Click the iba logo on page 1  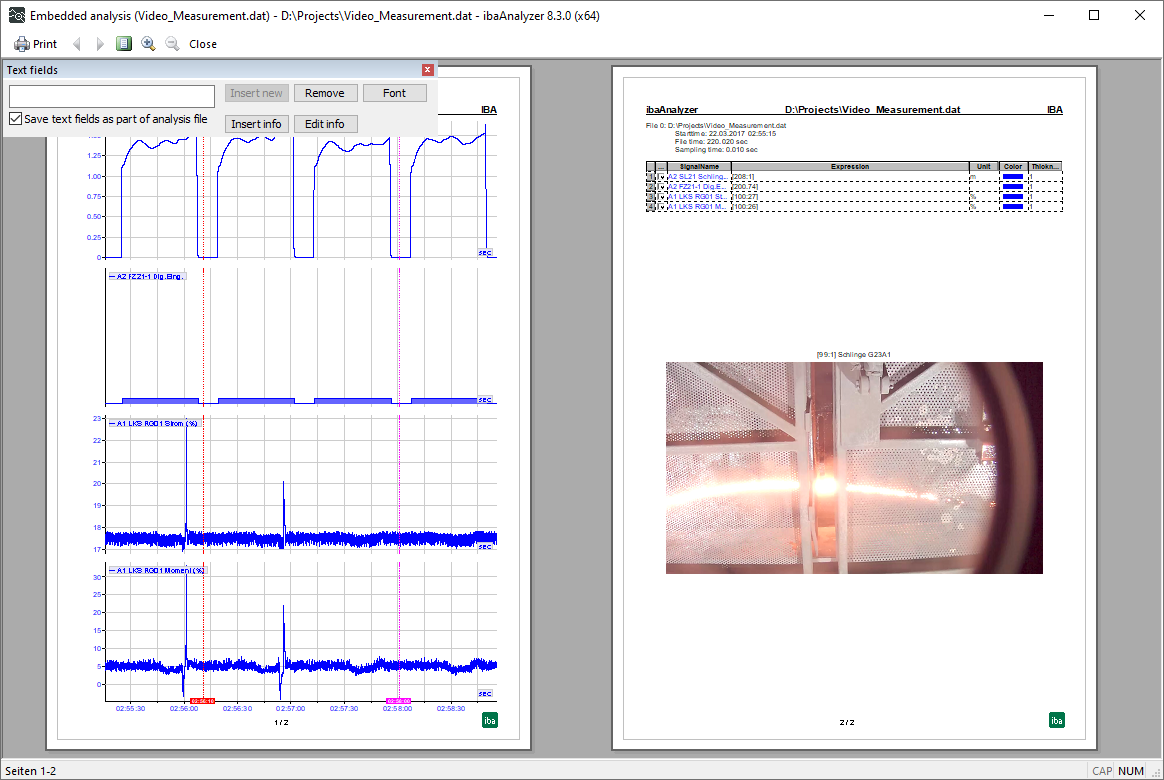(x=490, y=720)
